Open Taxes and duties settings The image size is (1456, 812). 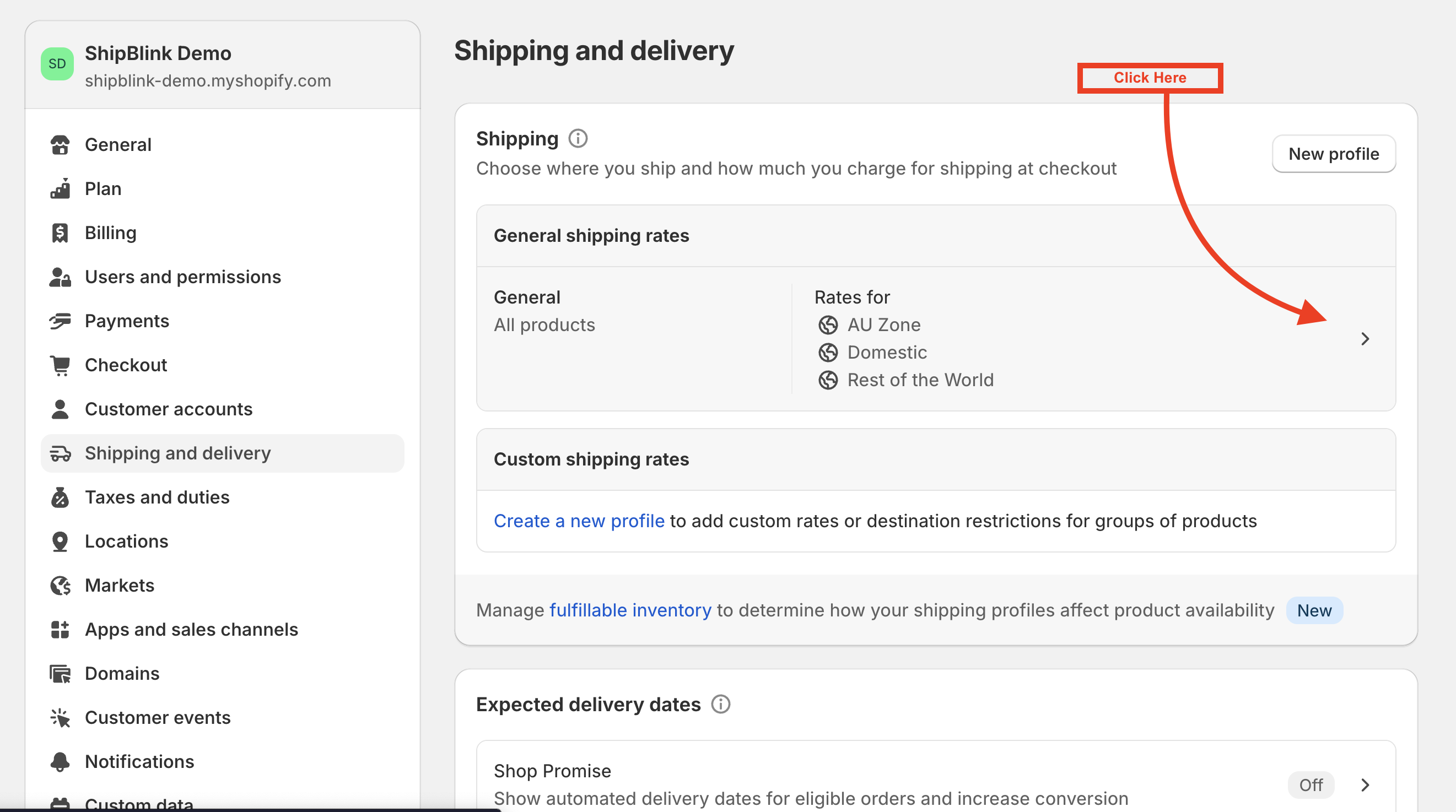click(222, 497)
